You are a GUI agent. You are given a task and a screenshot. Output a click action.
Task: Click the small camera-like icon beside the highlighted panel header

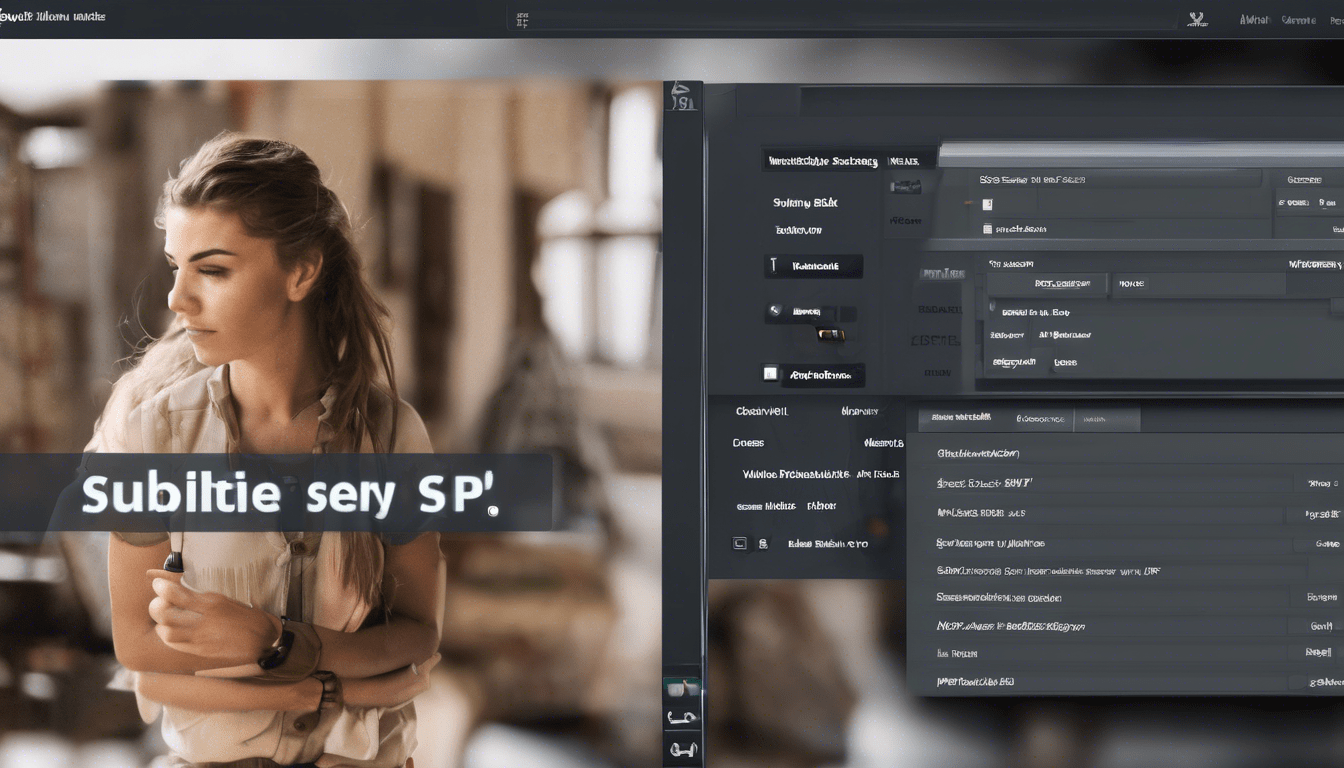[905, 186]
